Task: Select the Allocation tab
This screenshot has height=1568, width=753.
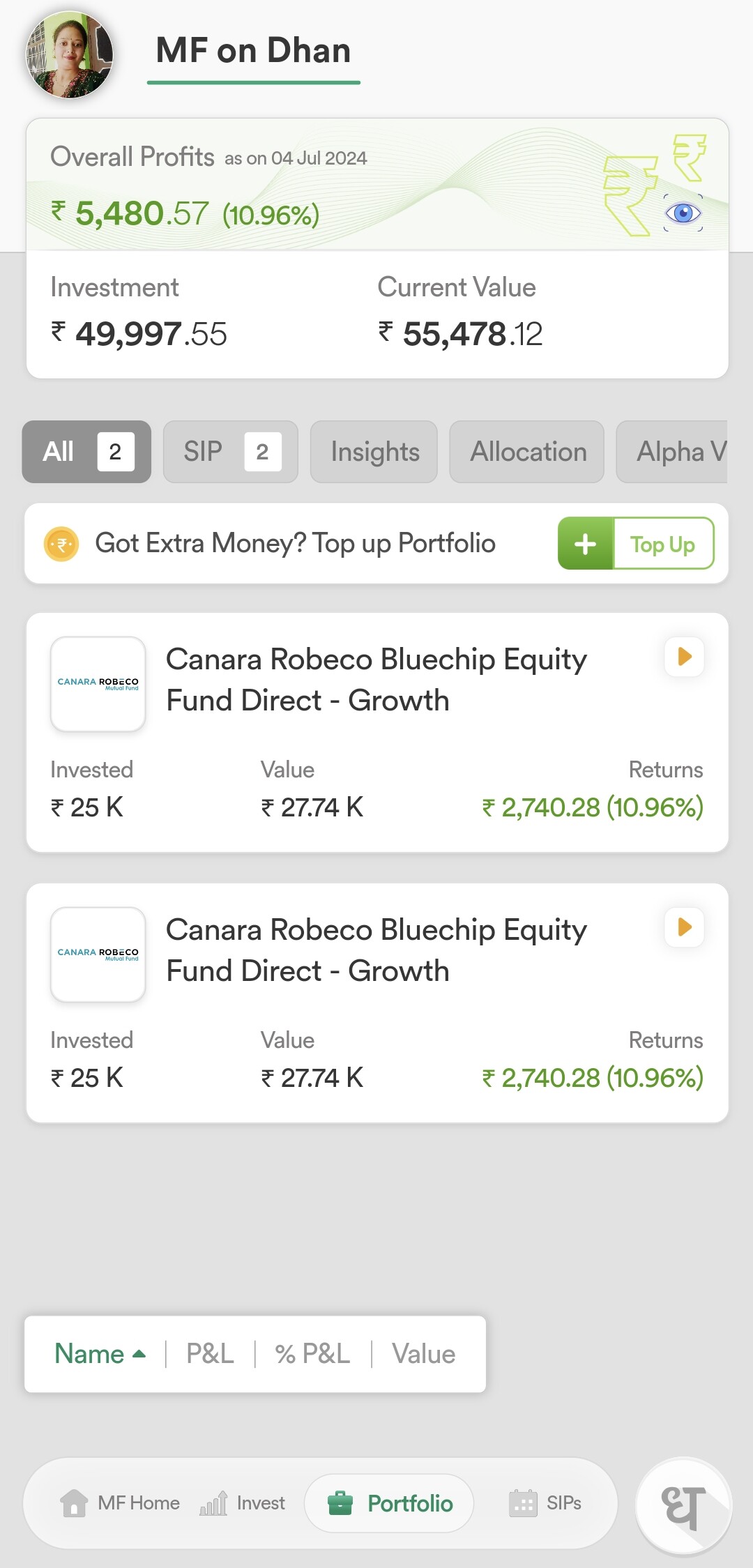Action: 527,452
